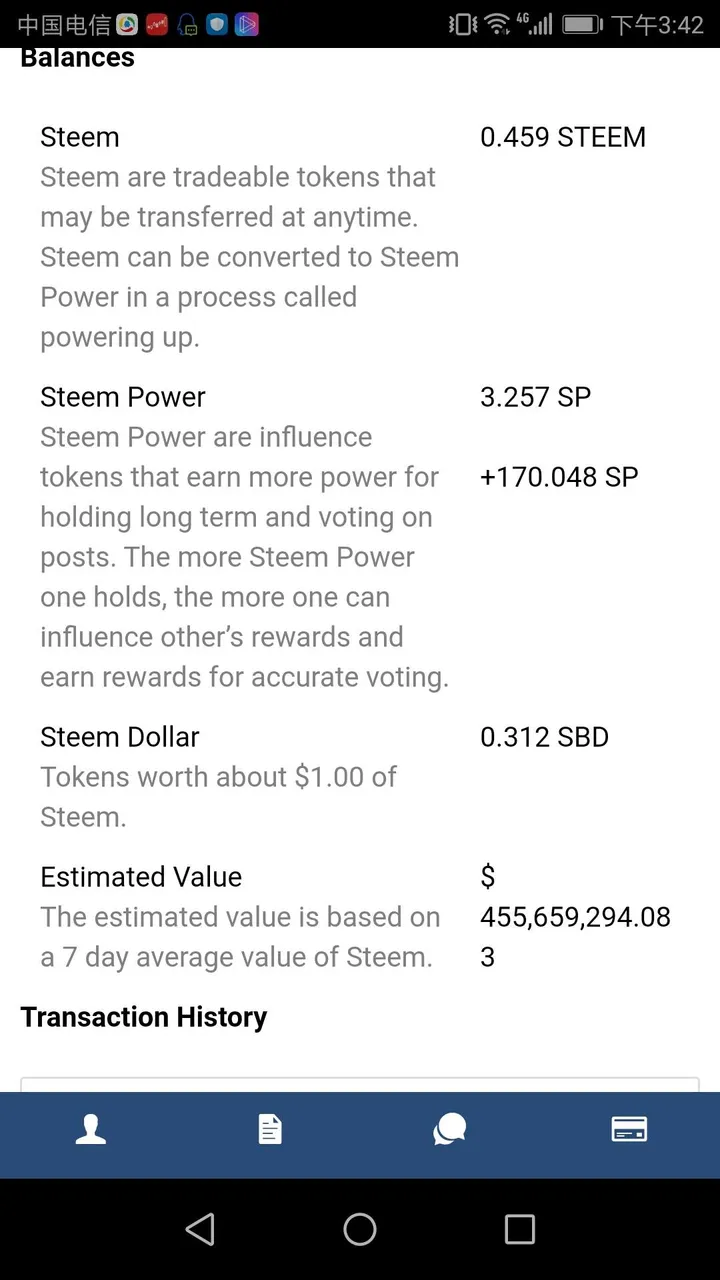Open the posts document icon
This screenshot has height=1280, width=720.
270,1129
